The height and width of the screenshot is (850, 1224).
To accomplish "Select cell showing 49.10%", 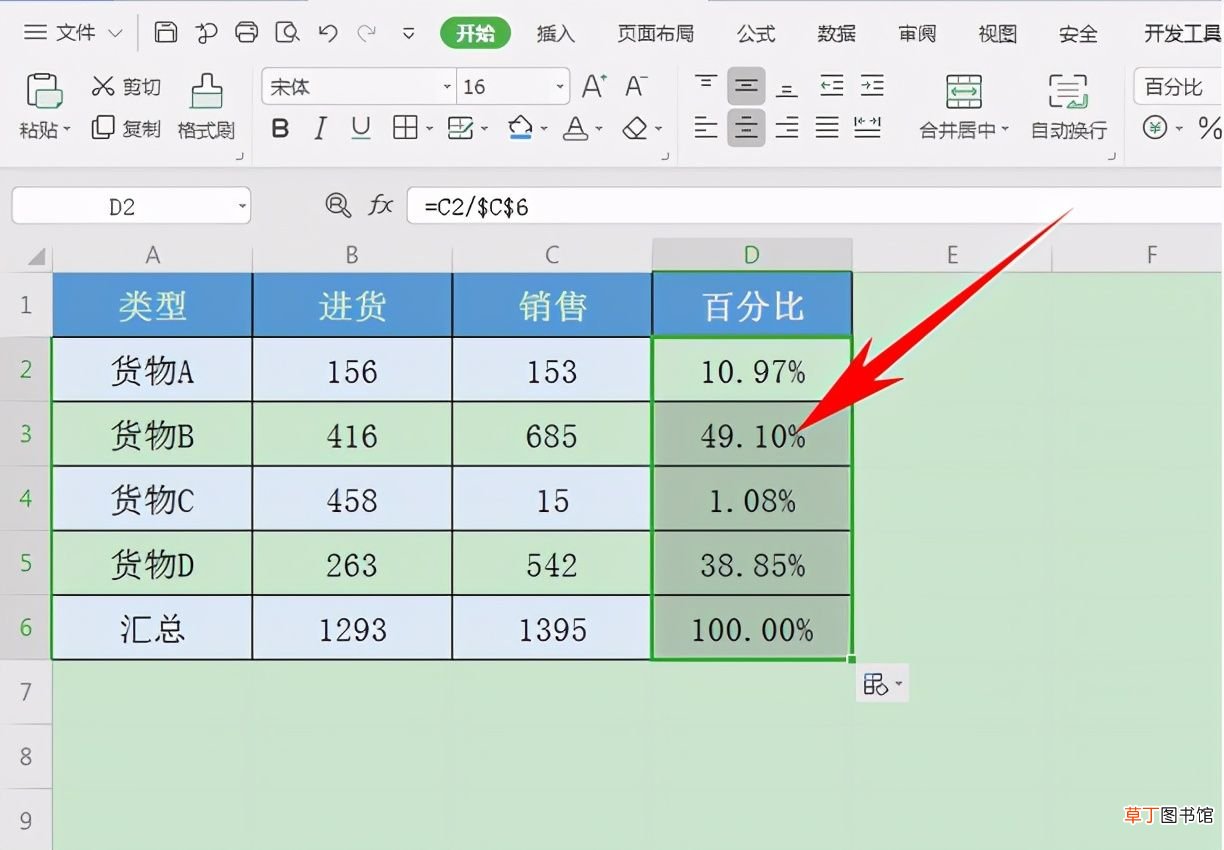I will [x=752, y=435].
